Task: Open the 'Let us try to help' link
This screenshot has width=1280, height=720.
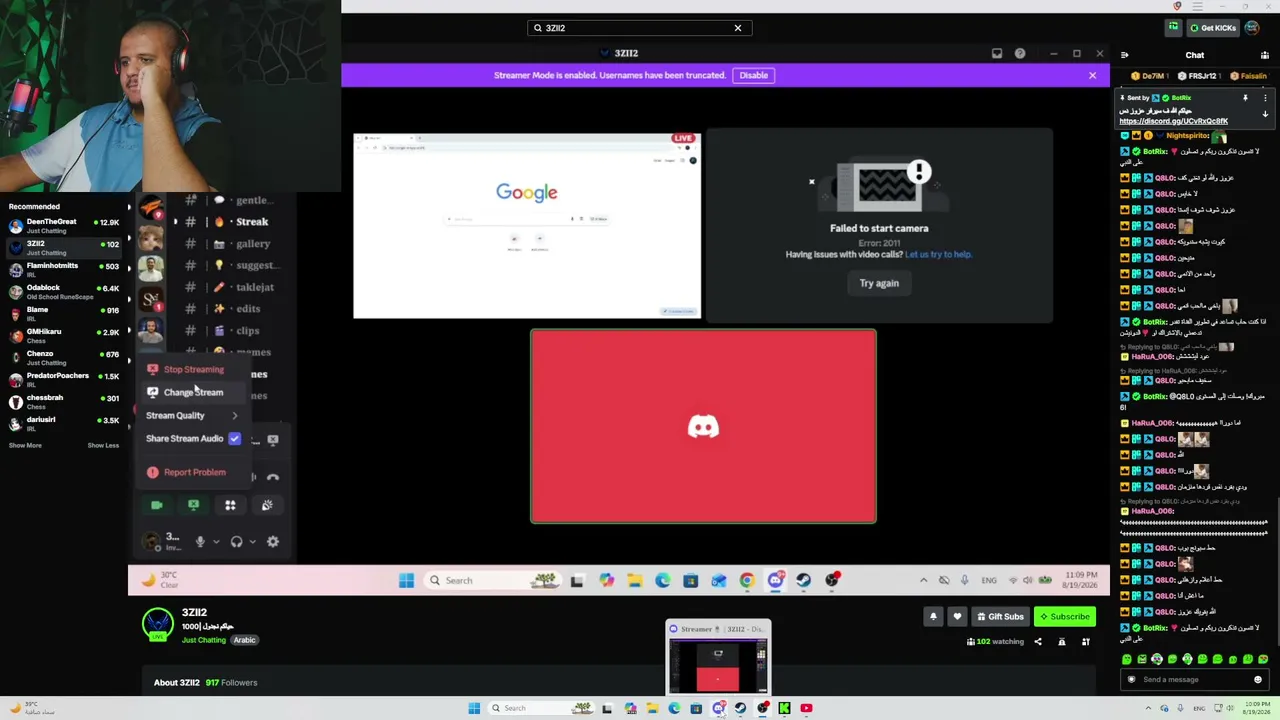Action: 938,254
